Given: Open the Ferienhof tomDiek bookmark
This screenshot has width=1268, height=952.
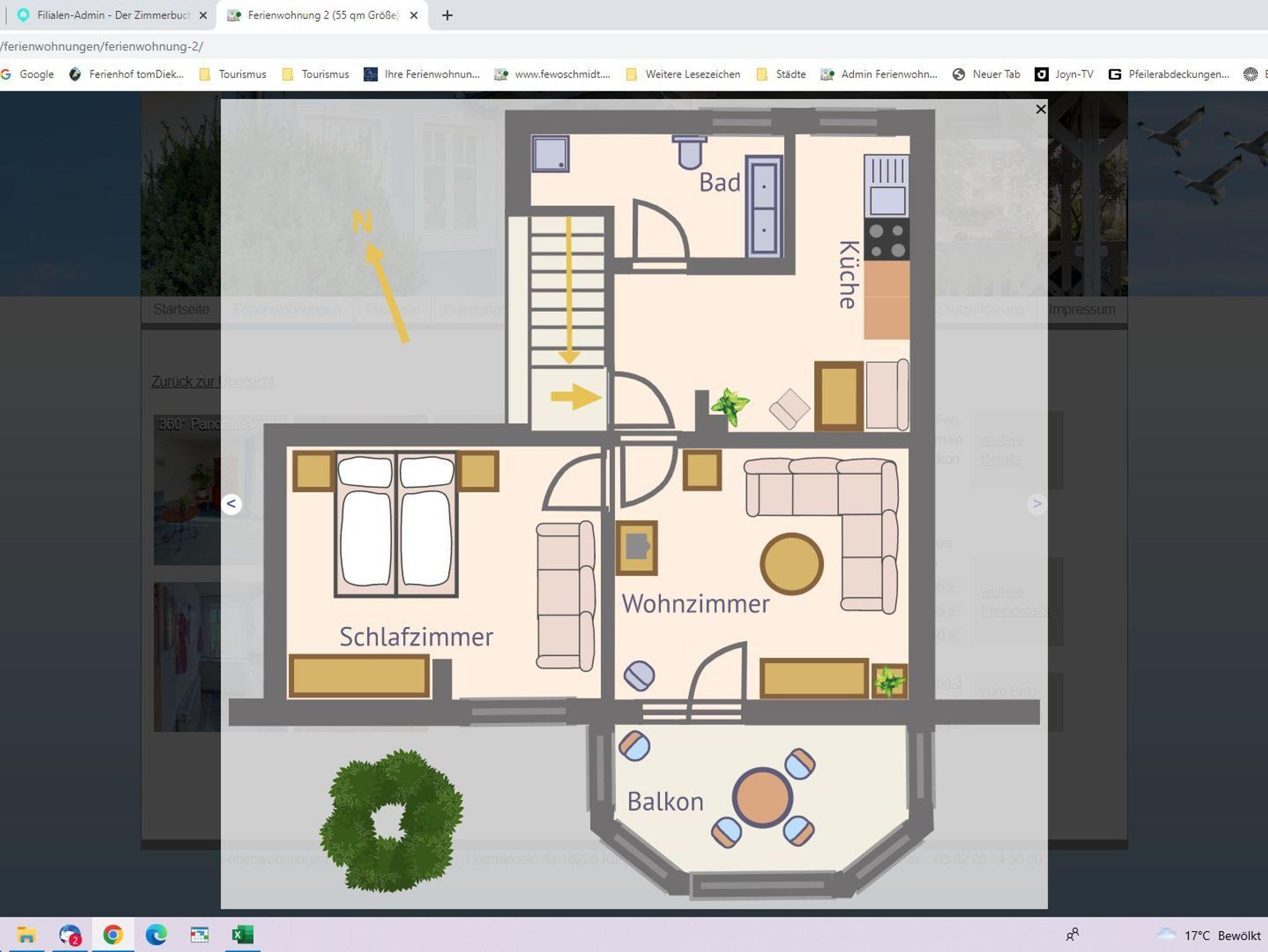Looking at the screenshot, I should 127,74.
